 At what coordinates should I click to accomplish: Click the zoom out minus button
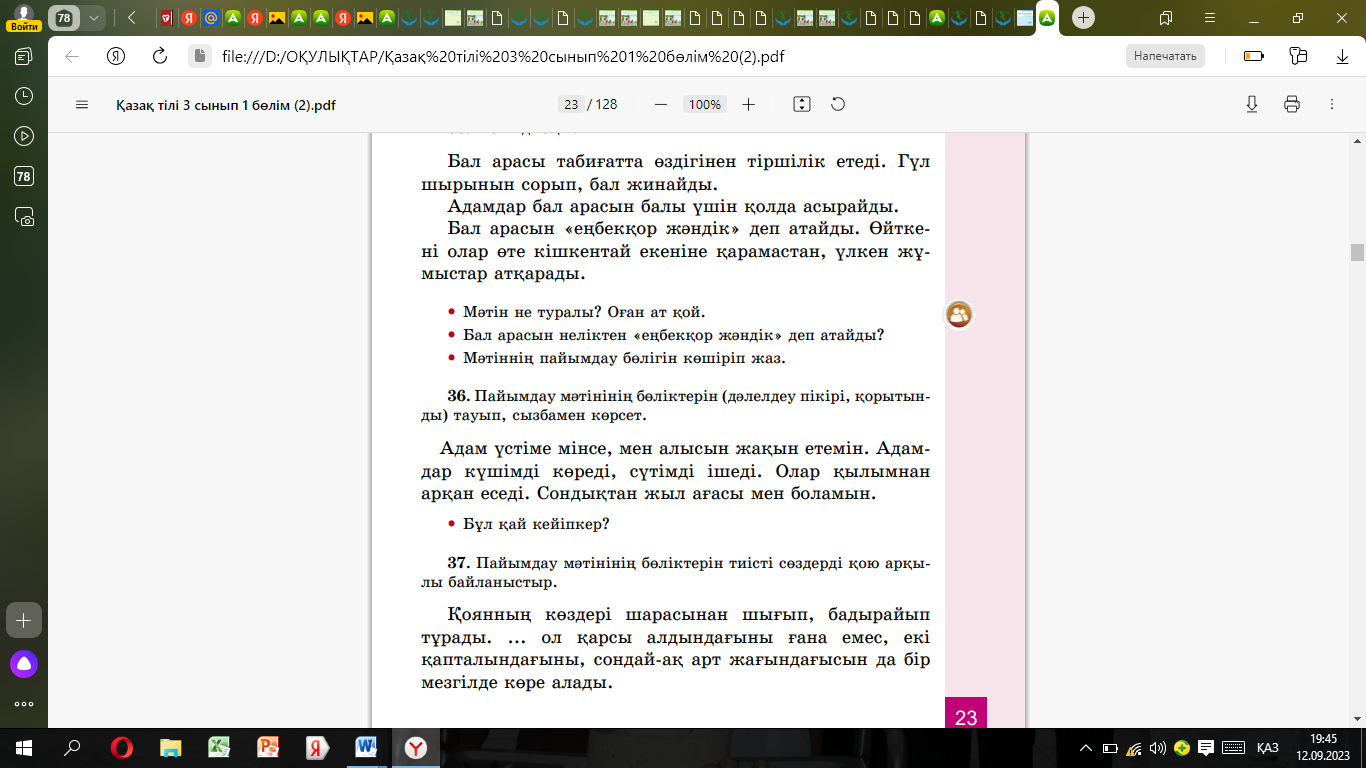tap(660, 104)
